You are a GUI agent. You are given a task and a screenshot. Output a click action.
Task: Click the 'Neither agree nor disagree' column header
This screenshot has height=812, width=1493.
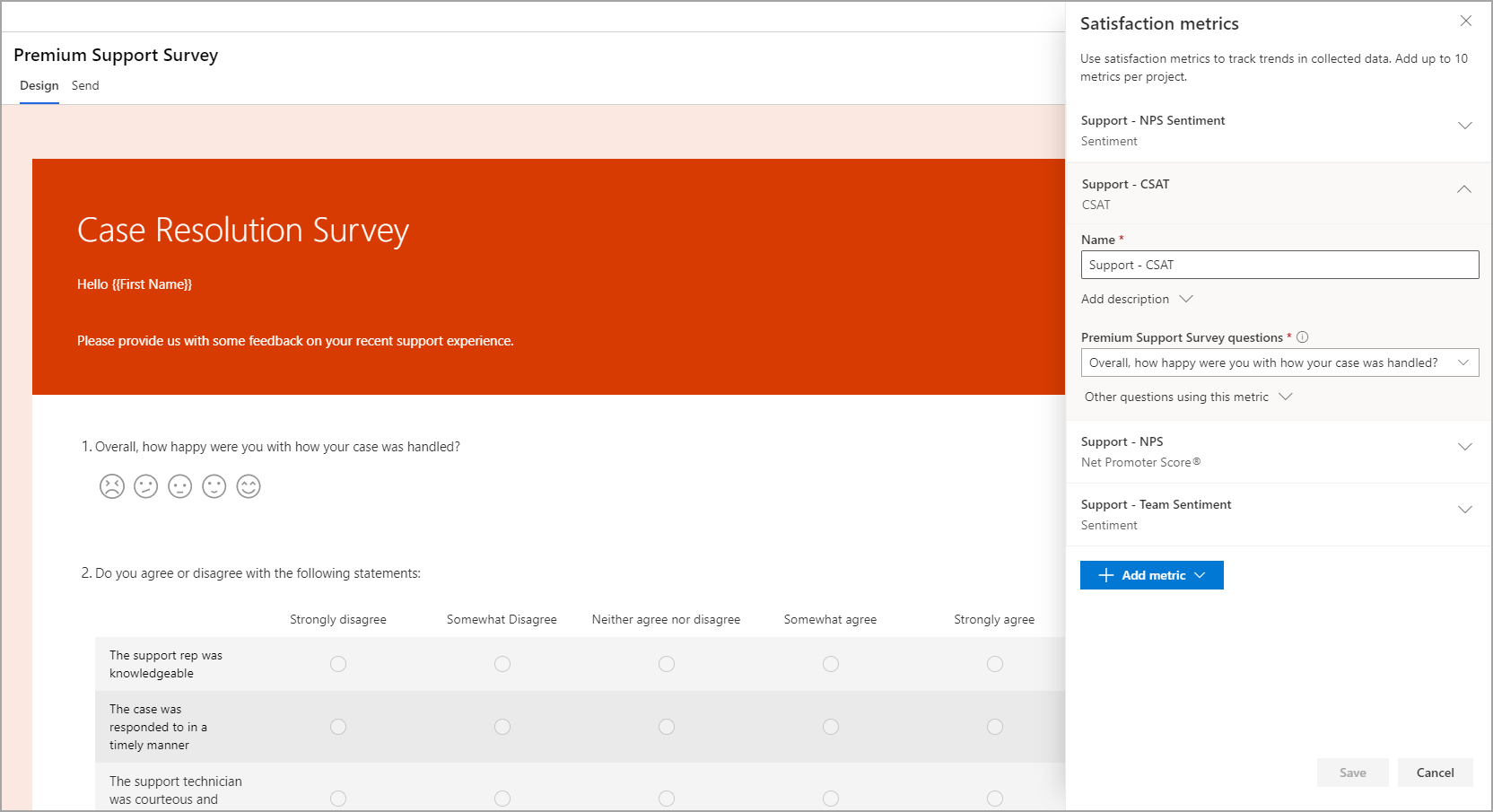[x=667, y=619]
